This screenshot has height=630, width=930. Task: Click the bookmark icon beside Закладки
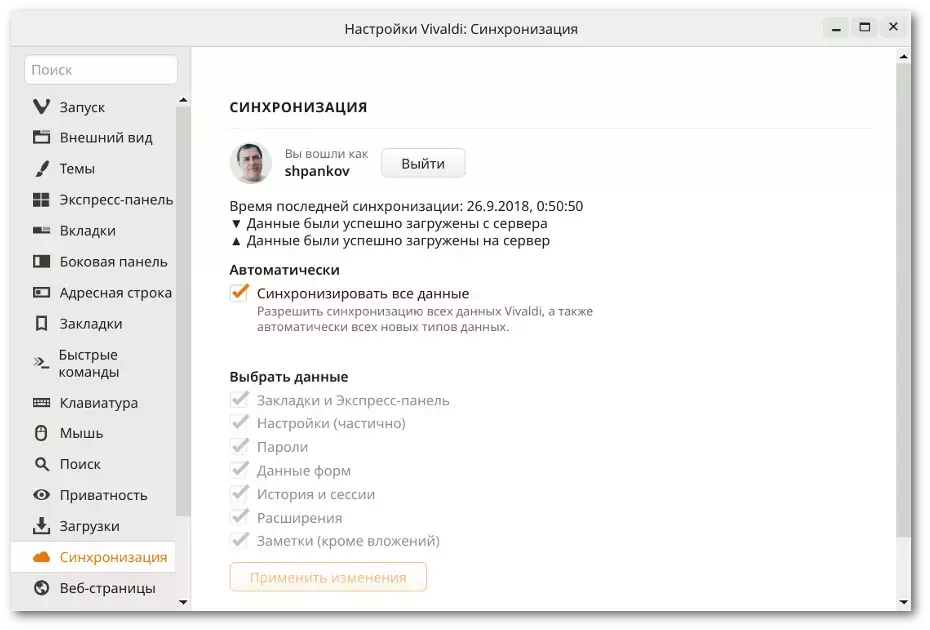[41, 324]
